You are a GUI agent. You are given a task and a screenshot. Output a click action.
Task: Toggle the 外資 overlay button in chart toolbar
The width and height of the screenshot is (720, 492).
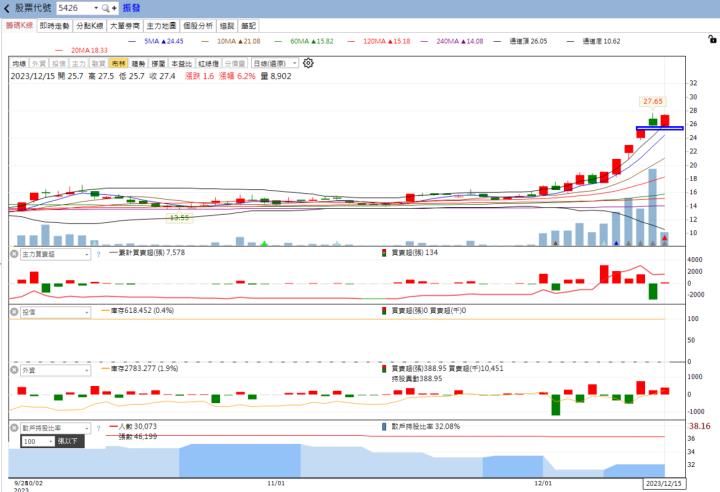39,63
